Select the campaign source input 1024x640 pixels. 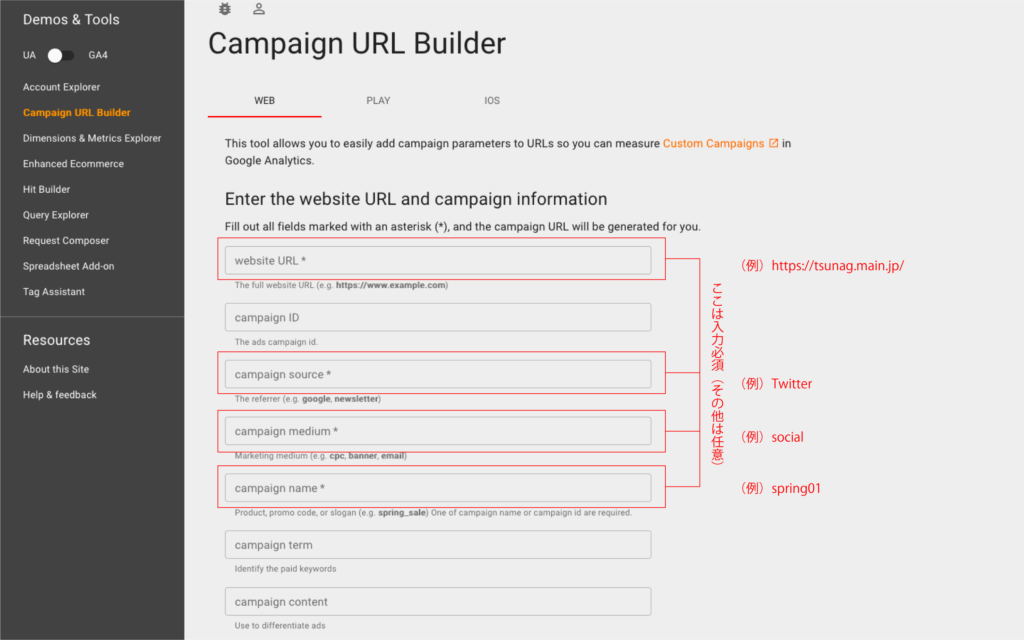click(x=438, y=375)
